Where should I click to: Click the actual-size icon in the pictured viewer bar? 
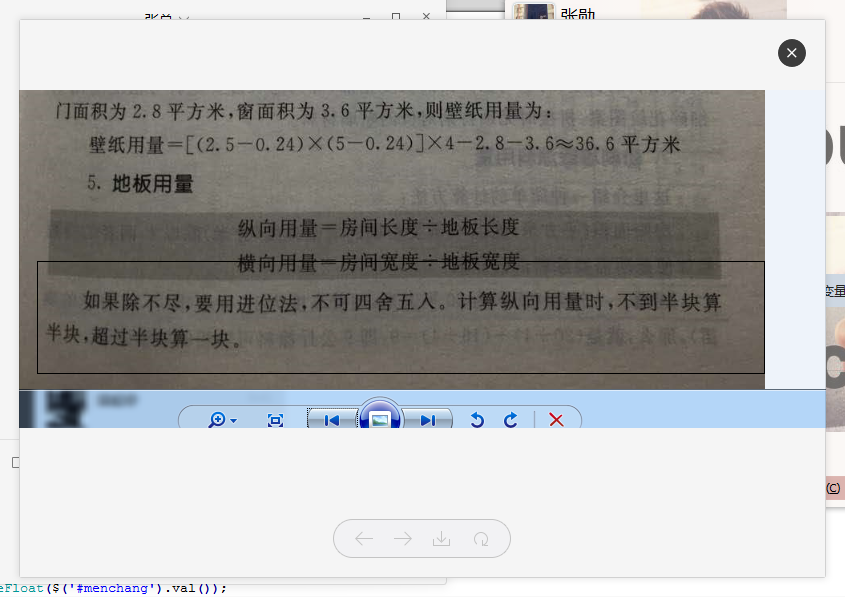[275, 420]
